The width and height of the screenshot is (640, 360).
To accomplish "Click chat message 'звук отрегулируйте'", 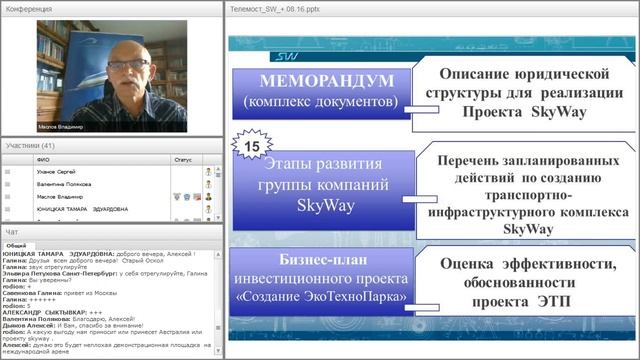I will click(44, 267).
